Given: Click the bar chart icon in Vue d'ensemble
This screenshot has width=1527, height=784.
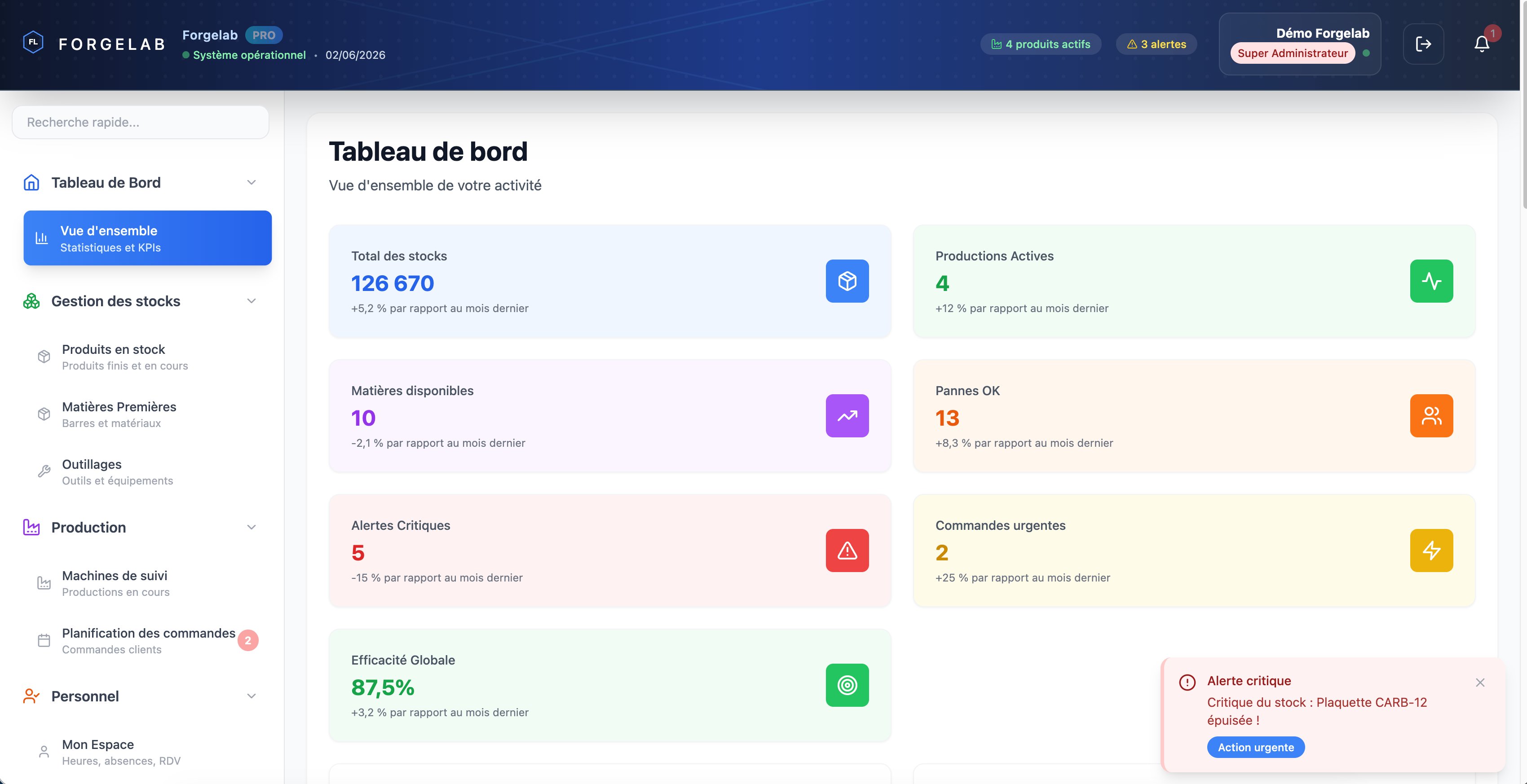Looking at the screenshot, I should click(x=41, y=238).
